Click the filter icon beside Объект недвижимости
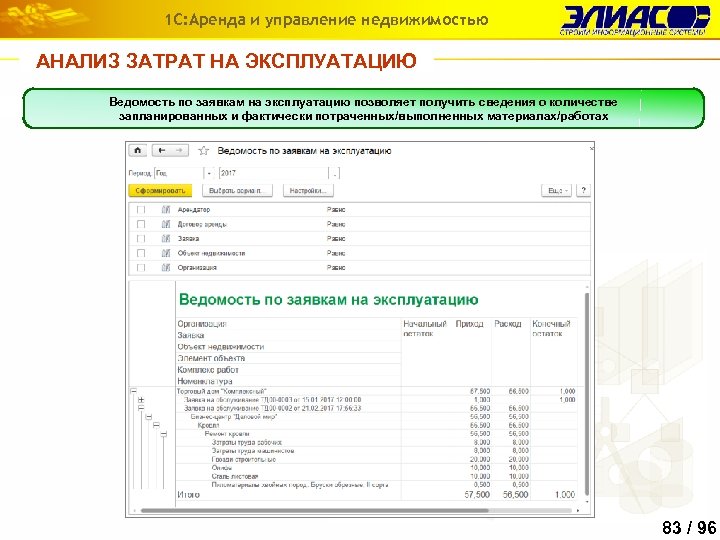 [x=166, y=253]
